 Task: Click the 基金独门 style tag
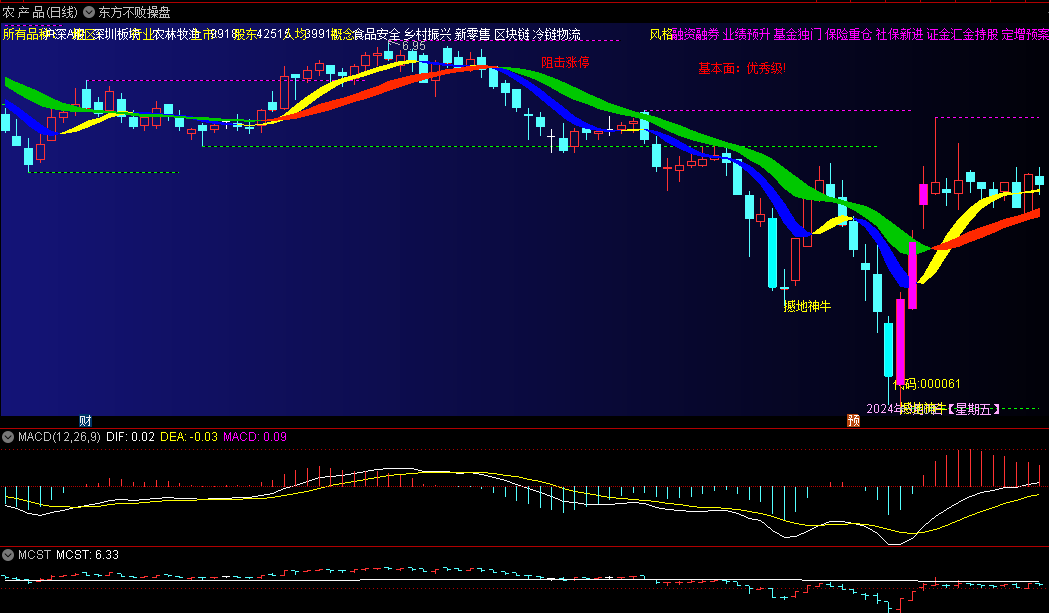797,34
